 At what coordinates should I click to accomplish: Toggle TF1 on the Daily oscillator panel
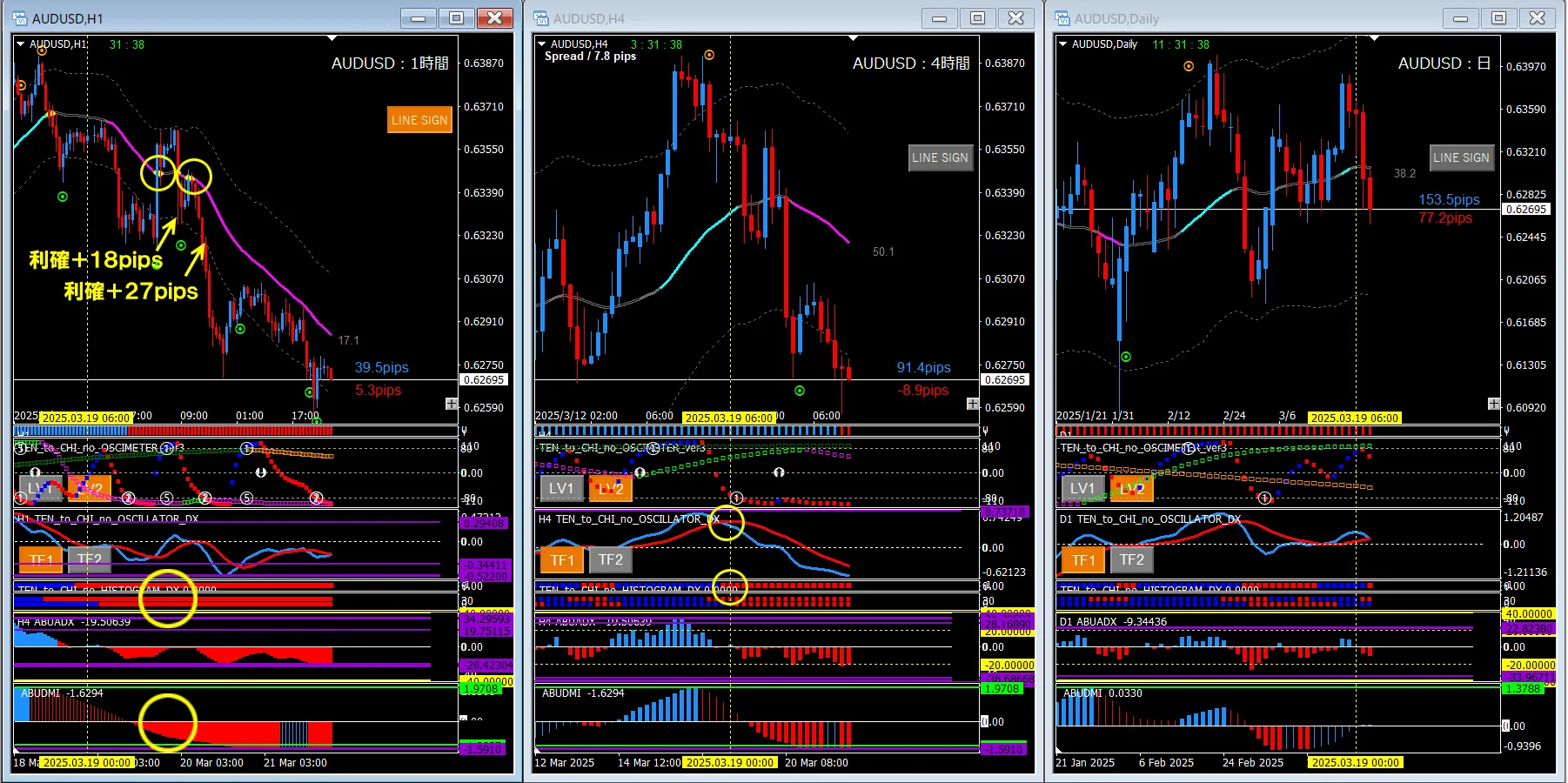1083,559
